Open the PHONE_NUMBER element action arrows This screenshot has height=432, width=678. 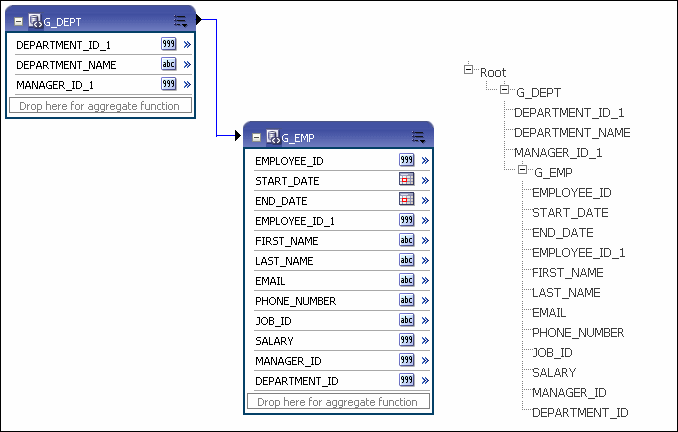point(425,301)
